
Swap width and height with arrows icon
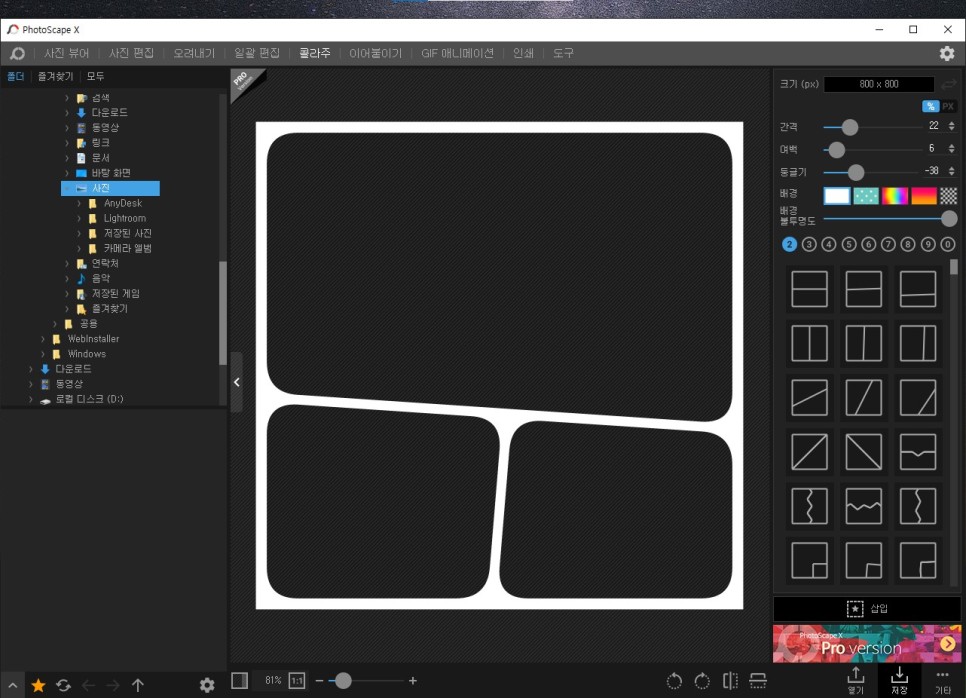click(x=949, y=84)
